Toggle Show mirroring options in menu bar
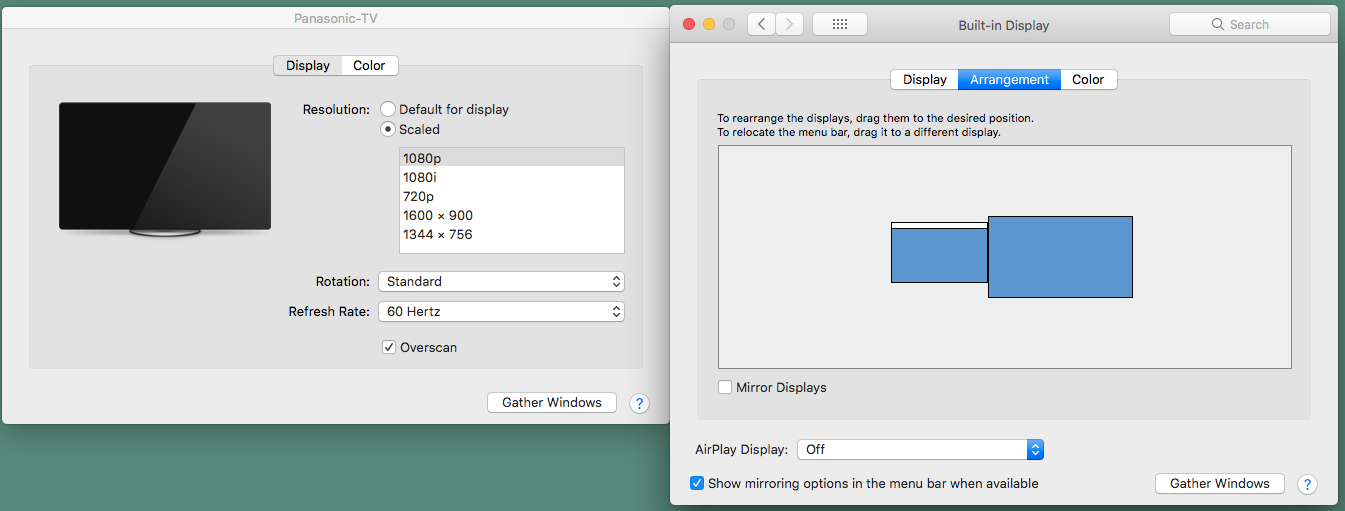The width and height of the screenshot is (1345, 511). [697, 483]
